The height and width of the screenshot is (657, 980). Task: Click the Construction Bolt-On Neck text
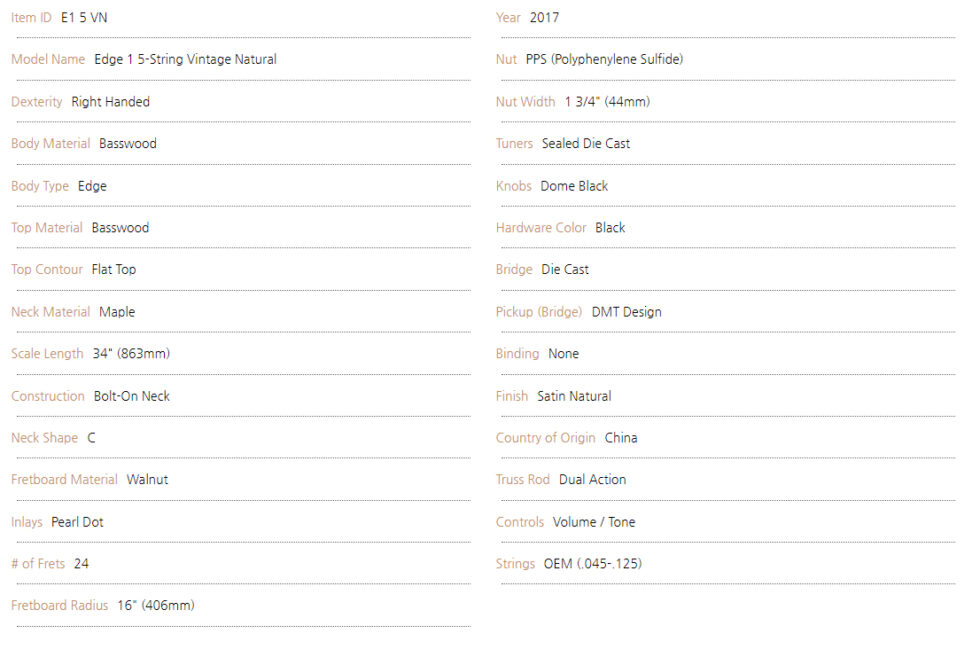tap(132, 396)
